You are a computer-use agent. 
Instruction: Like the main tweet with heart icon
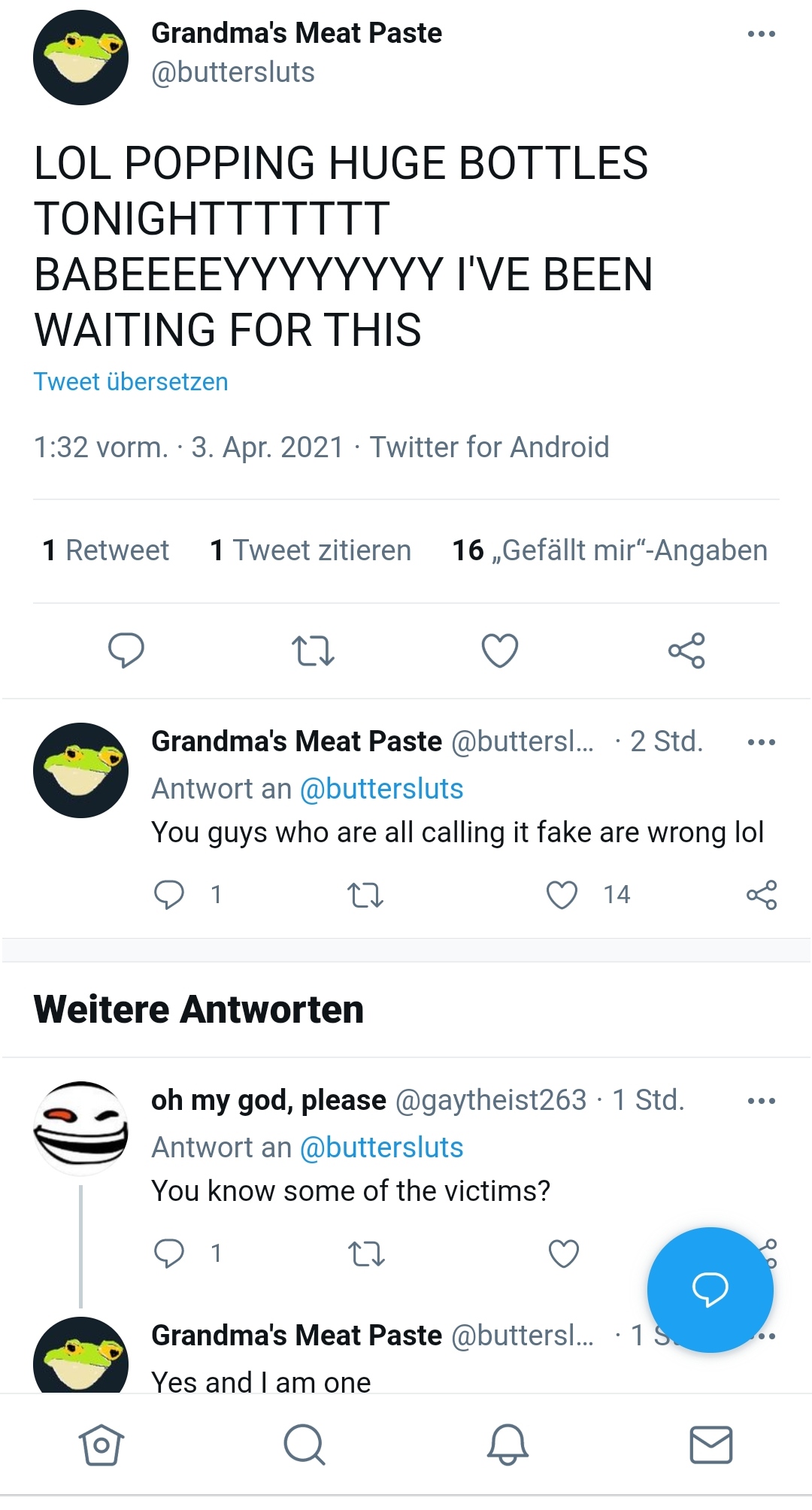pyautogui.click(x=500, y=650)
